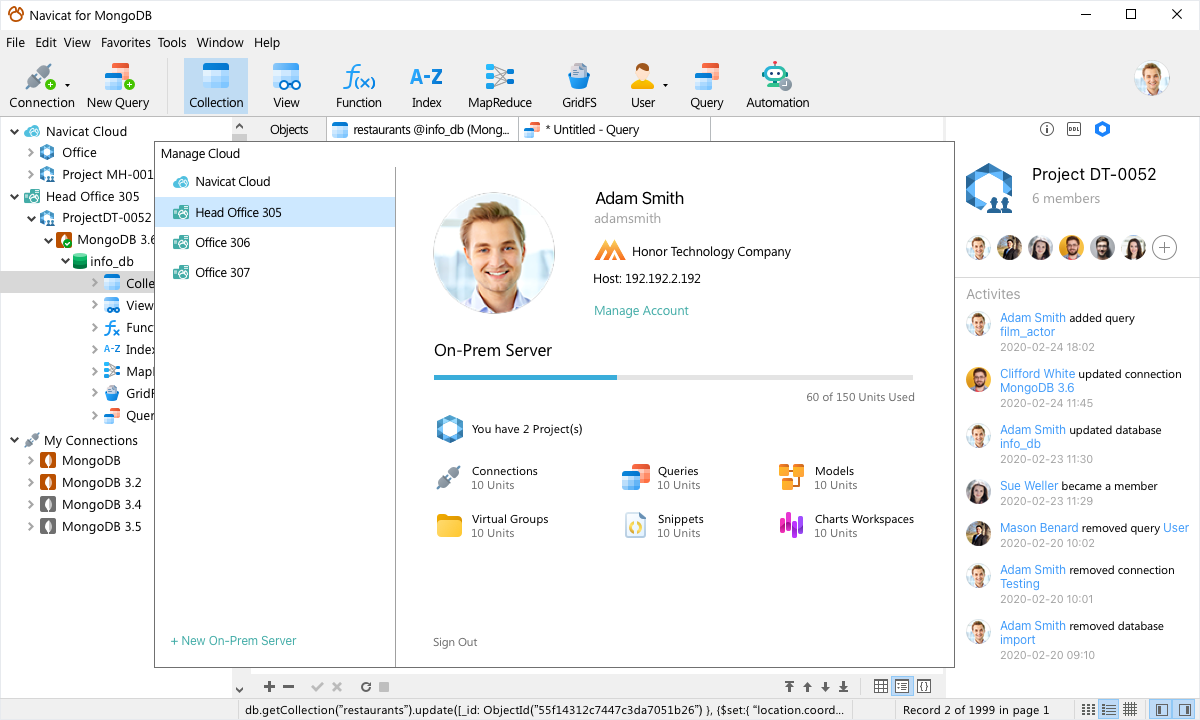Open the User toolbar dropdown arrow
This screenshot has width=1200, height=720.
point(665,86)
